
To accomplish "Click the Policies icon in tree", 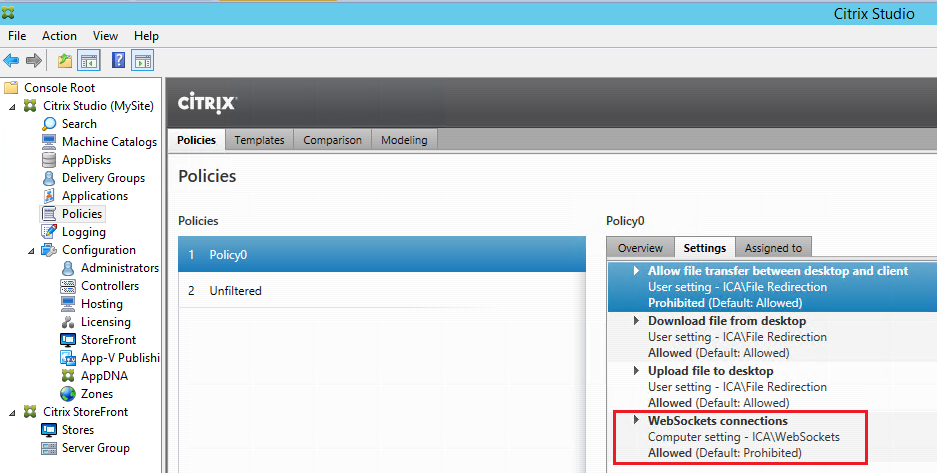I will (x=49, y=214).
